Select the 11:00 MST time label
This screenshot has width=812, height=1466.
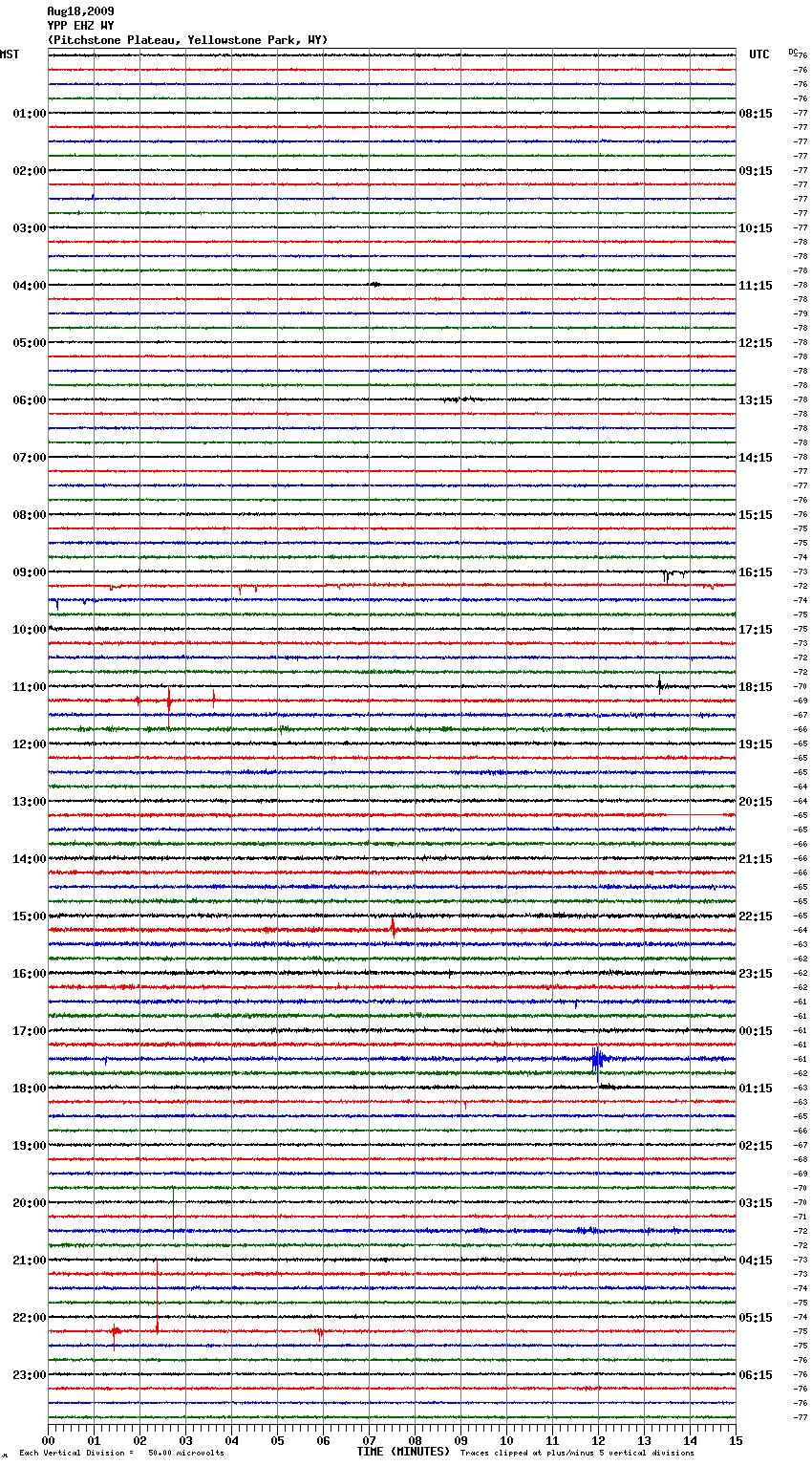29,687
